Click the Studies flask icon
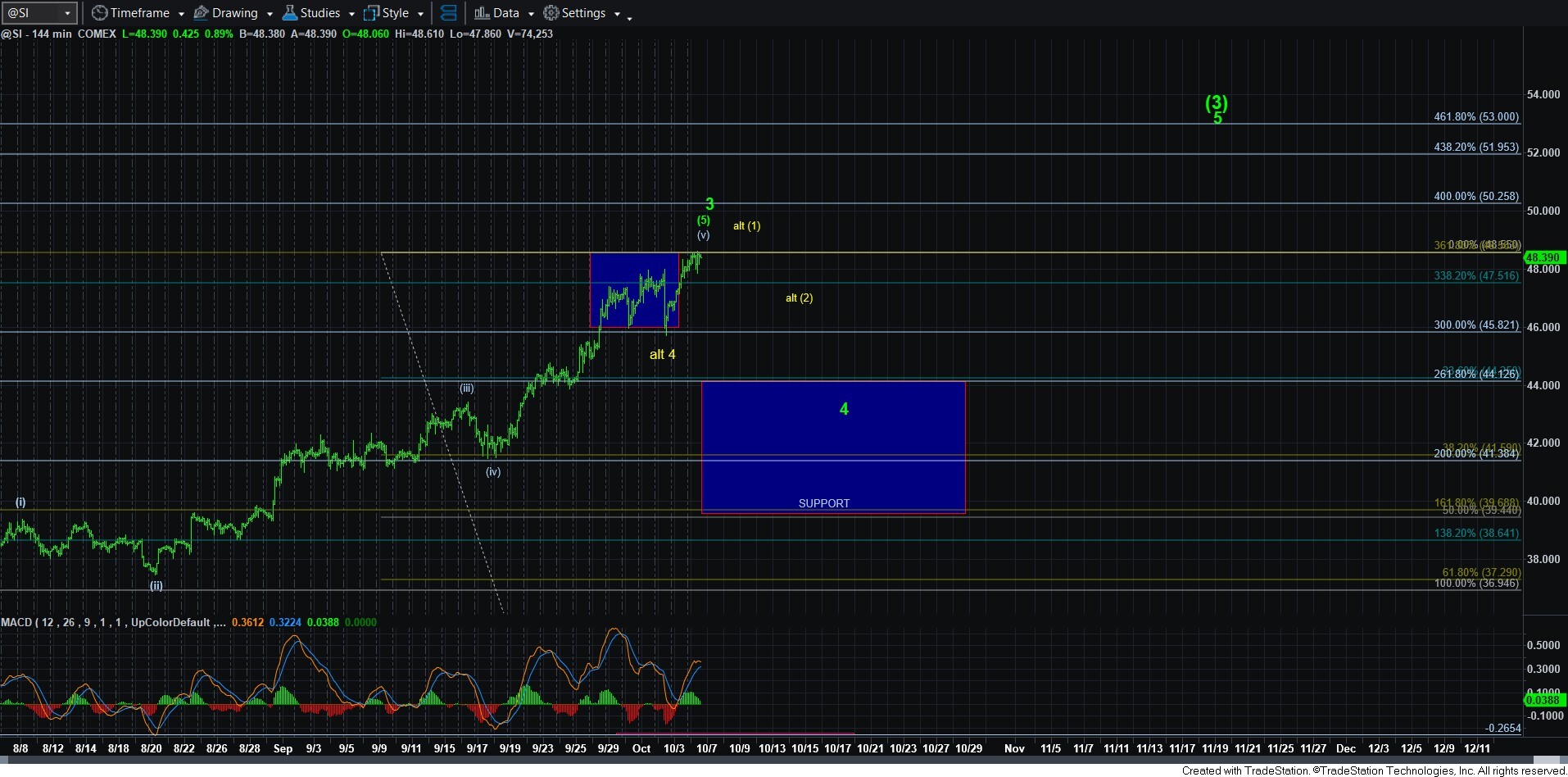1568x777 pixels. tap(289, 13)
